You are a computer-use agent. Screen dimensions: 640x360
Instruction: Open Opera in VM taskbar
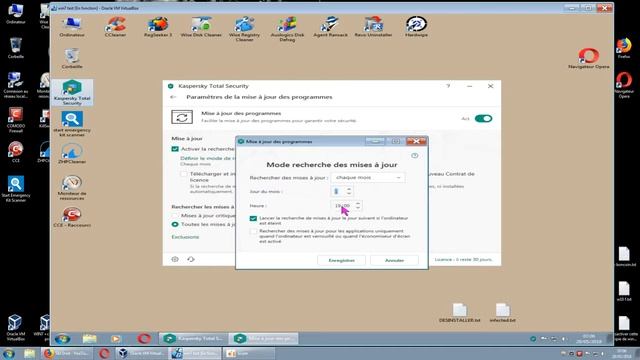pyautogui.click(x=143, y=338)
